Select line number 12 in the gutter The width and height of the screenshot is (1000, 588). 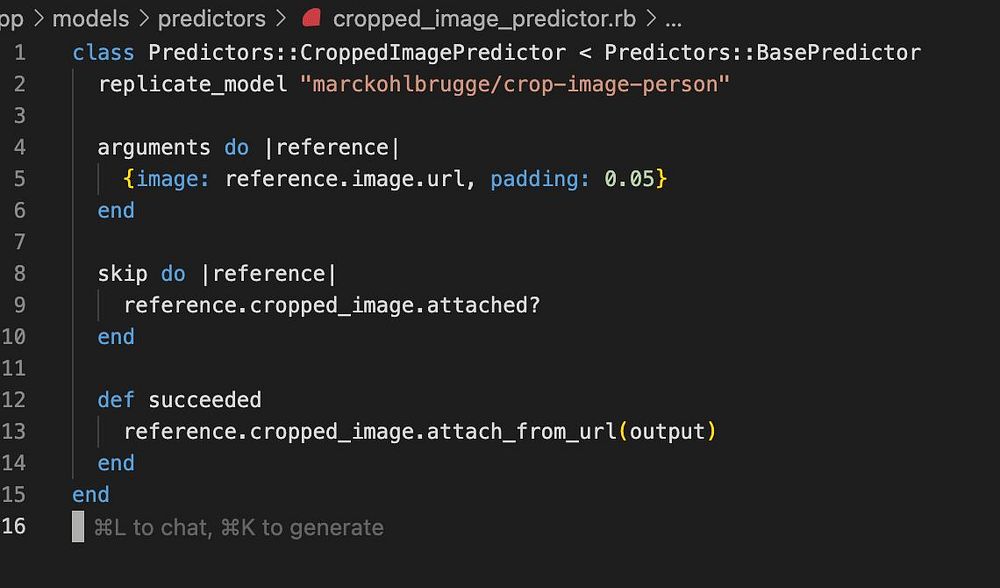[x=14, y=400]
